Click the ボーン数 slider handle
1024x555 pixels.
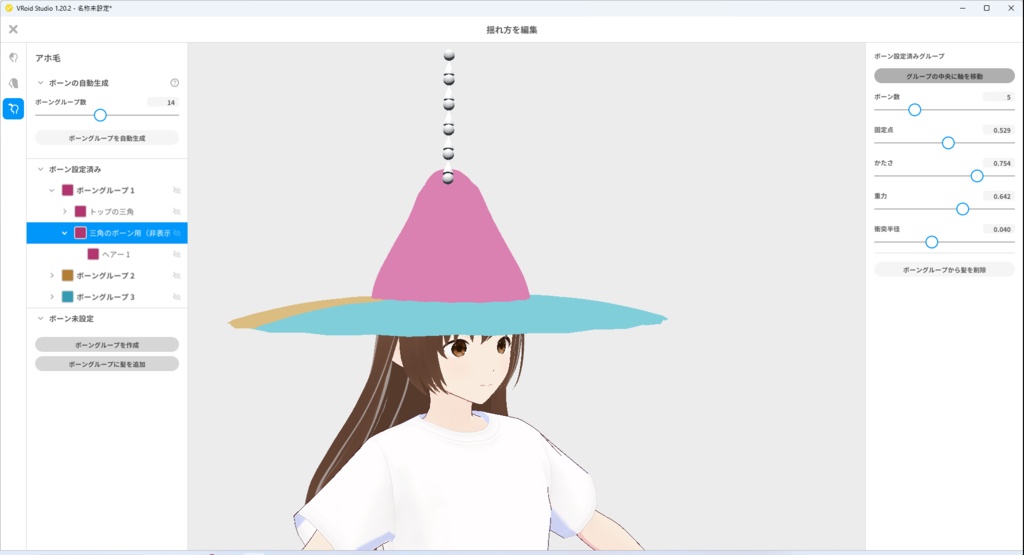pyautogui.click(x=915, y=110)
